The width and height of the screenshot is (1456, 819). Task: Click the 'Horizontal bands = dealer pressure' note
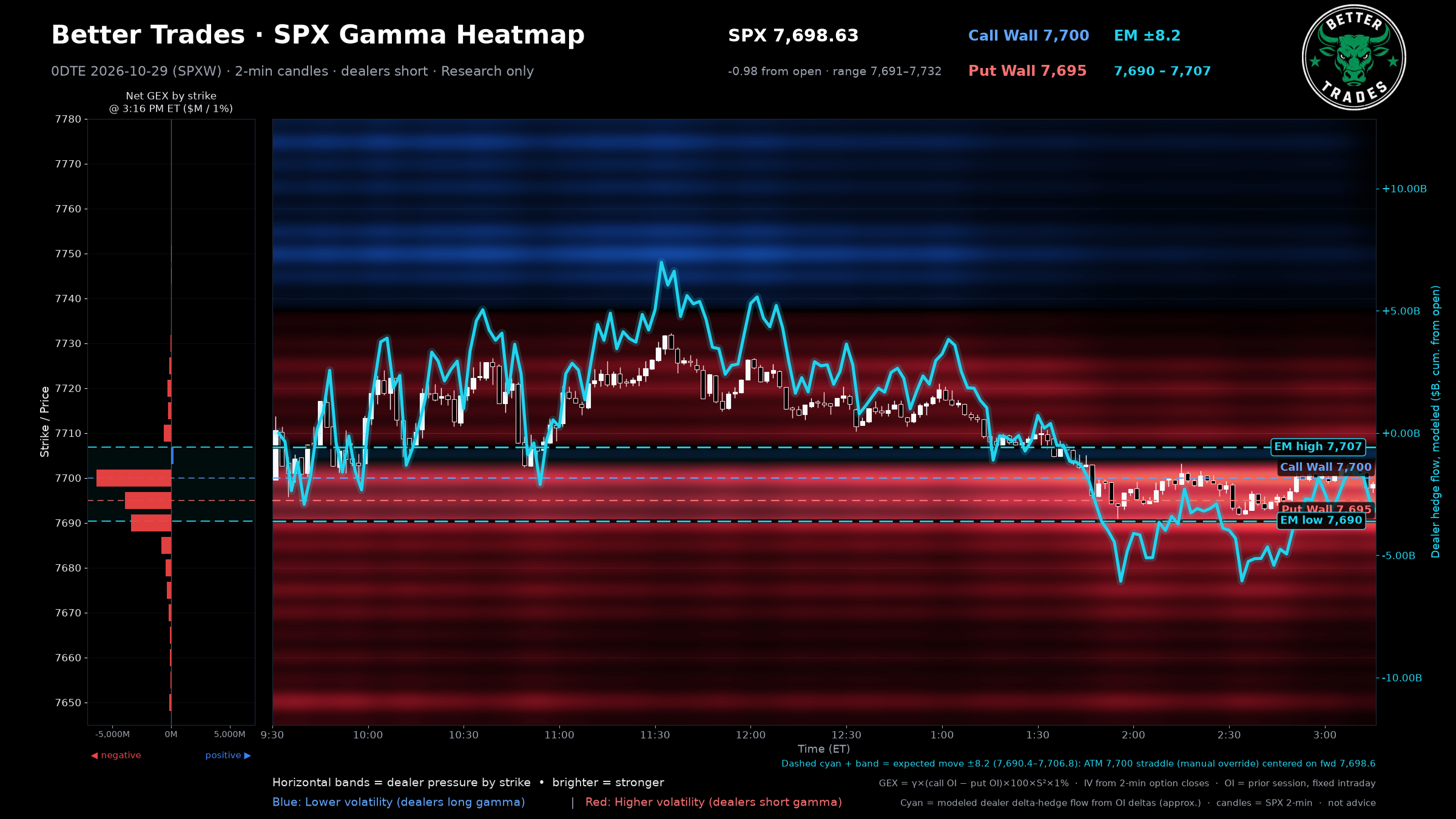click(468, 783)
